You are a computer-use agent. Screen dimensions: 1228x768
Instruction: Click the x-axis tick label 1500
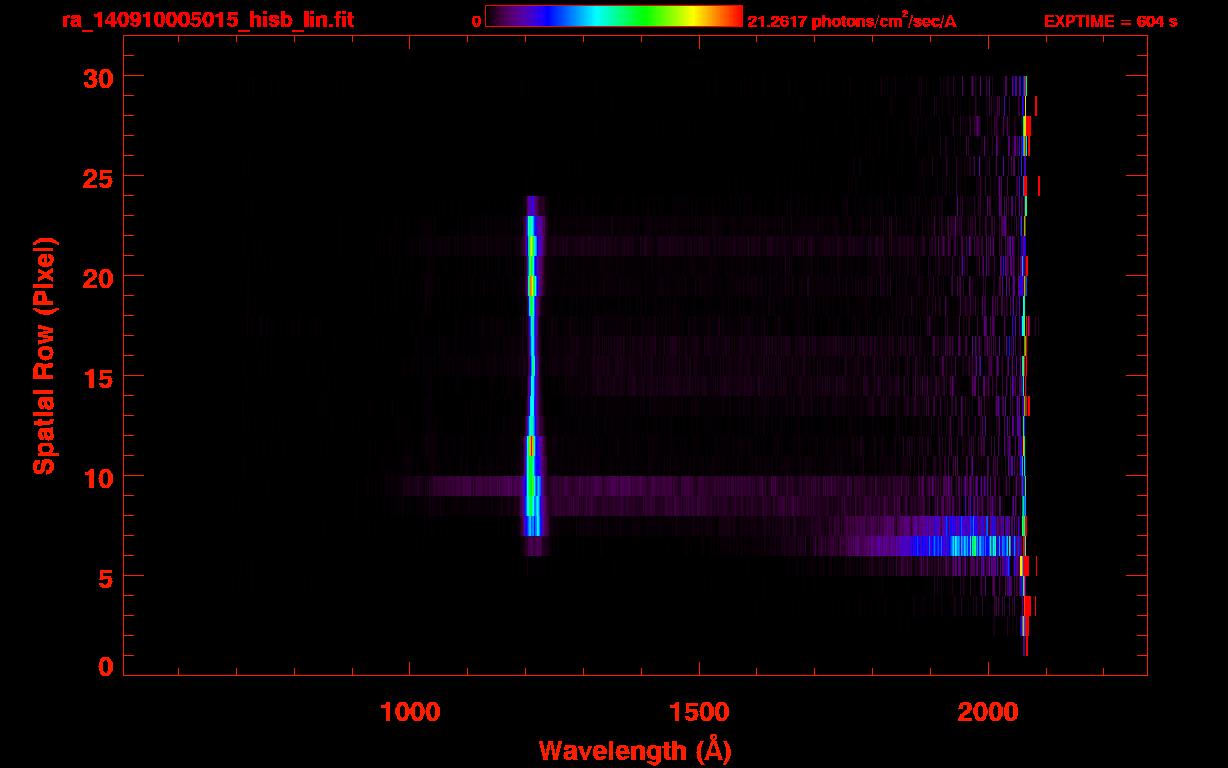[x=699, y=711]
